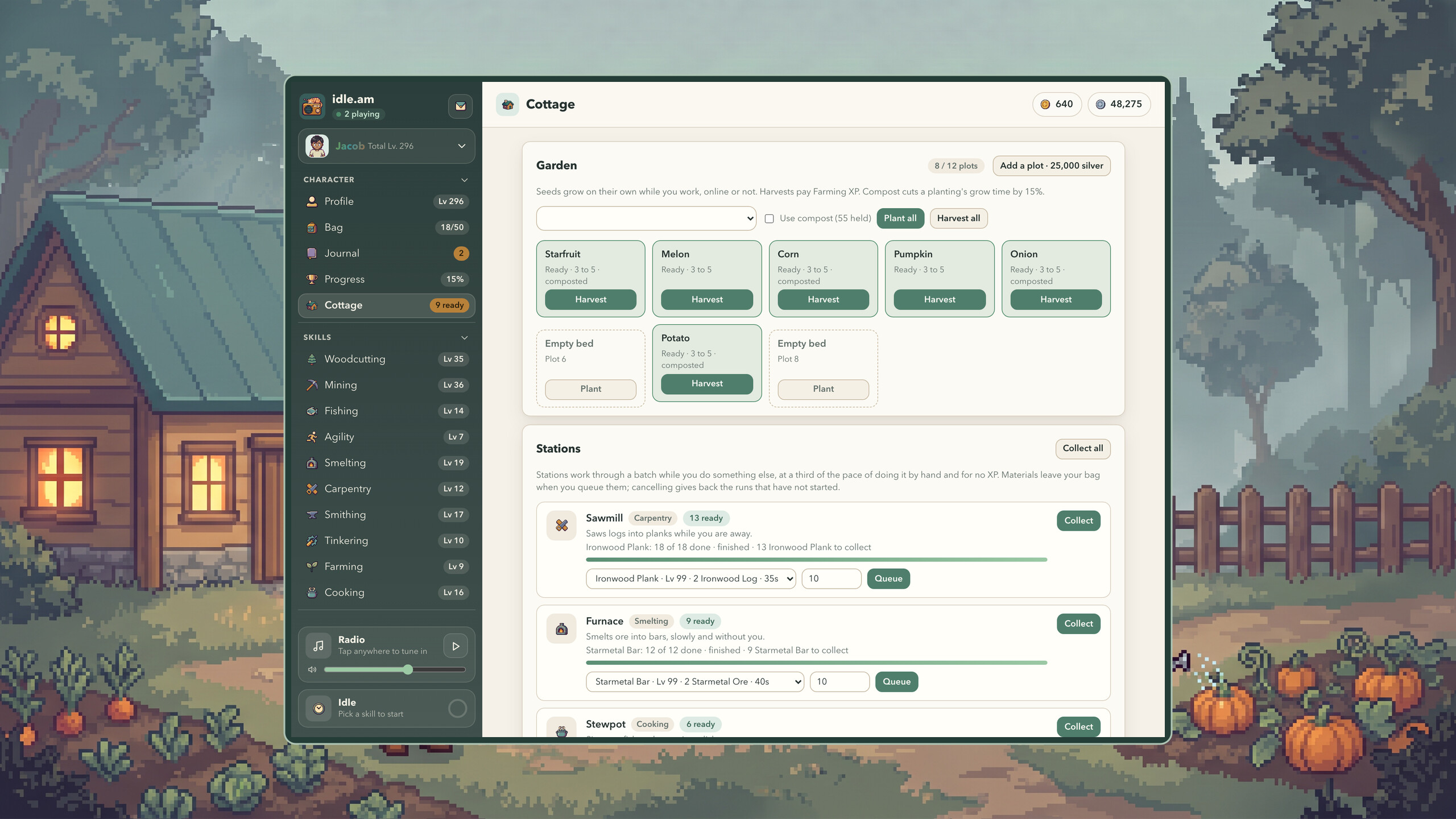Click the gold coin 640 balance

[1057, 104]
